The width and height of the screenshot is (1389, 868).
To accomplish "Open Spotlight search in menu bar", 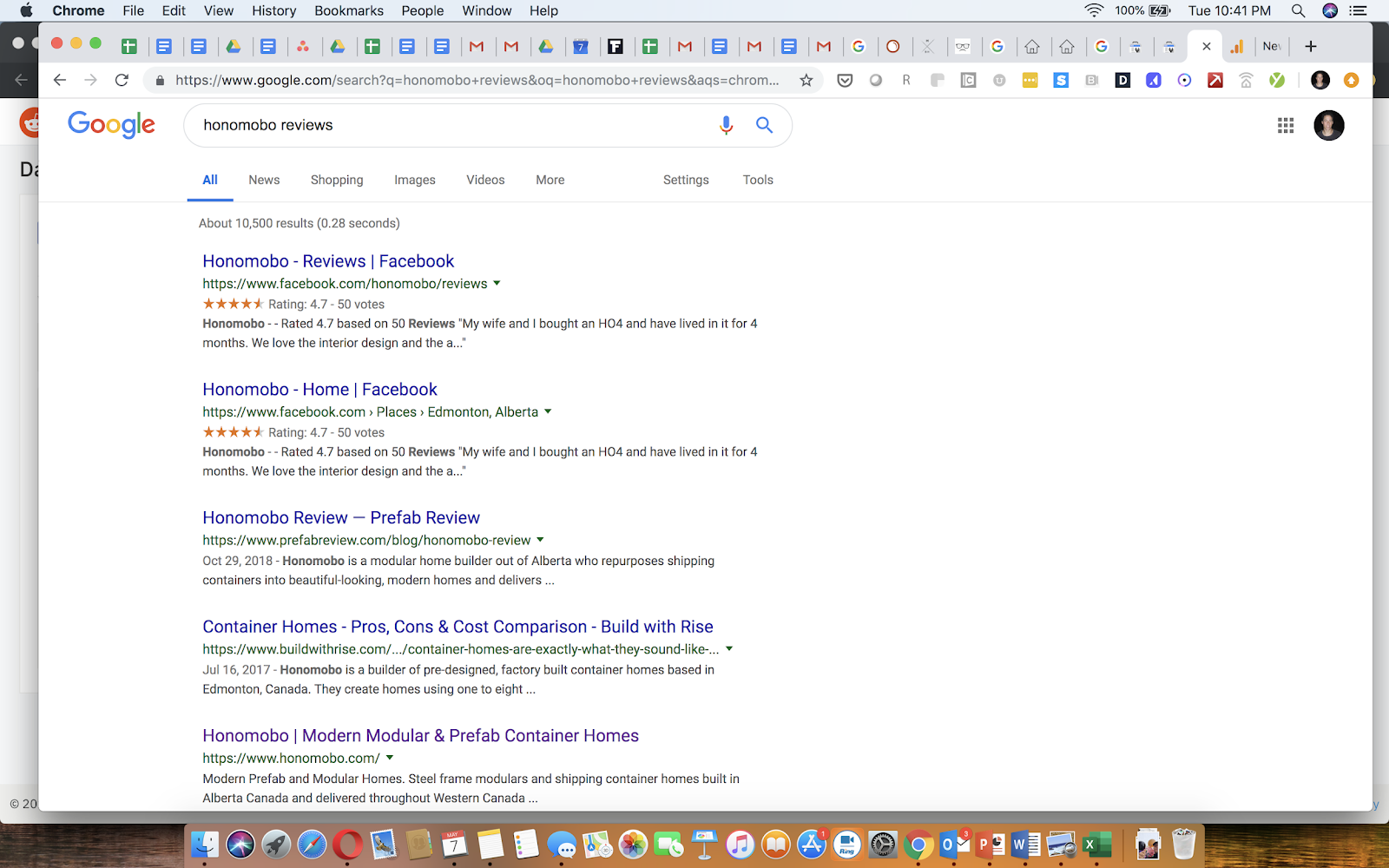I will pyautogui.click(x=1298, y=10).
